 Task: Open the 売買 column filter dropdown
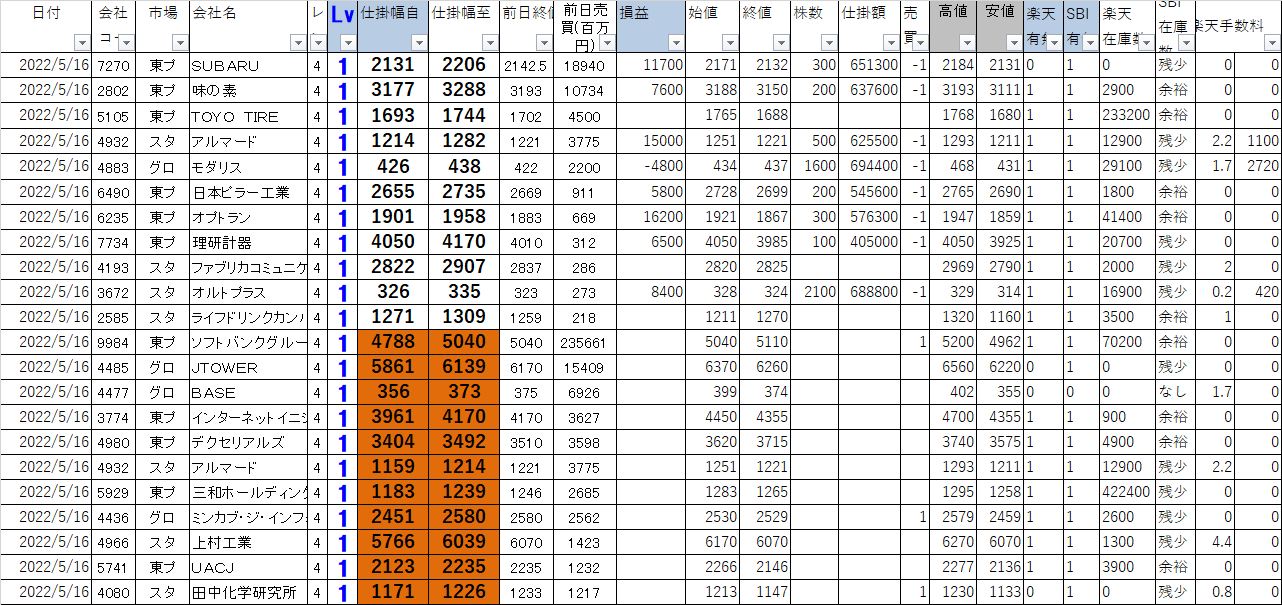(920, 43)
